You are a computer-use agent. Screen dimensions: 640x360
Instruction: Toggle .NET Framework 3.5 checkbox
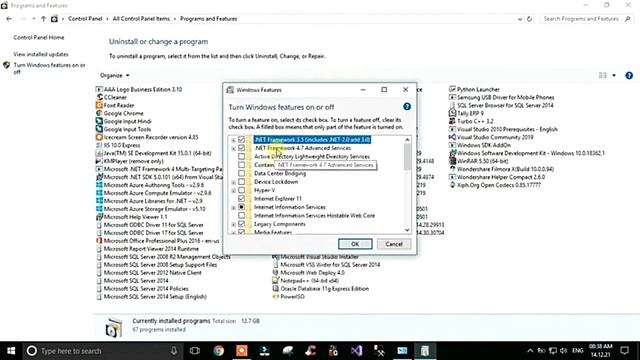click(241, 140)
